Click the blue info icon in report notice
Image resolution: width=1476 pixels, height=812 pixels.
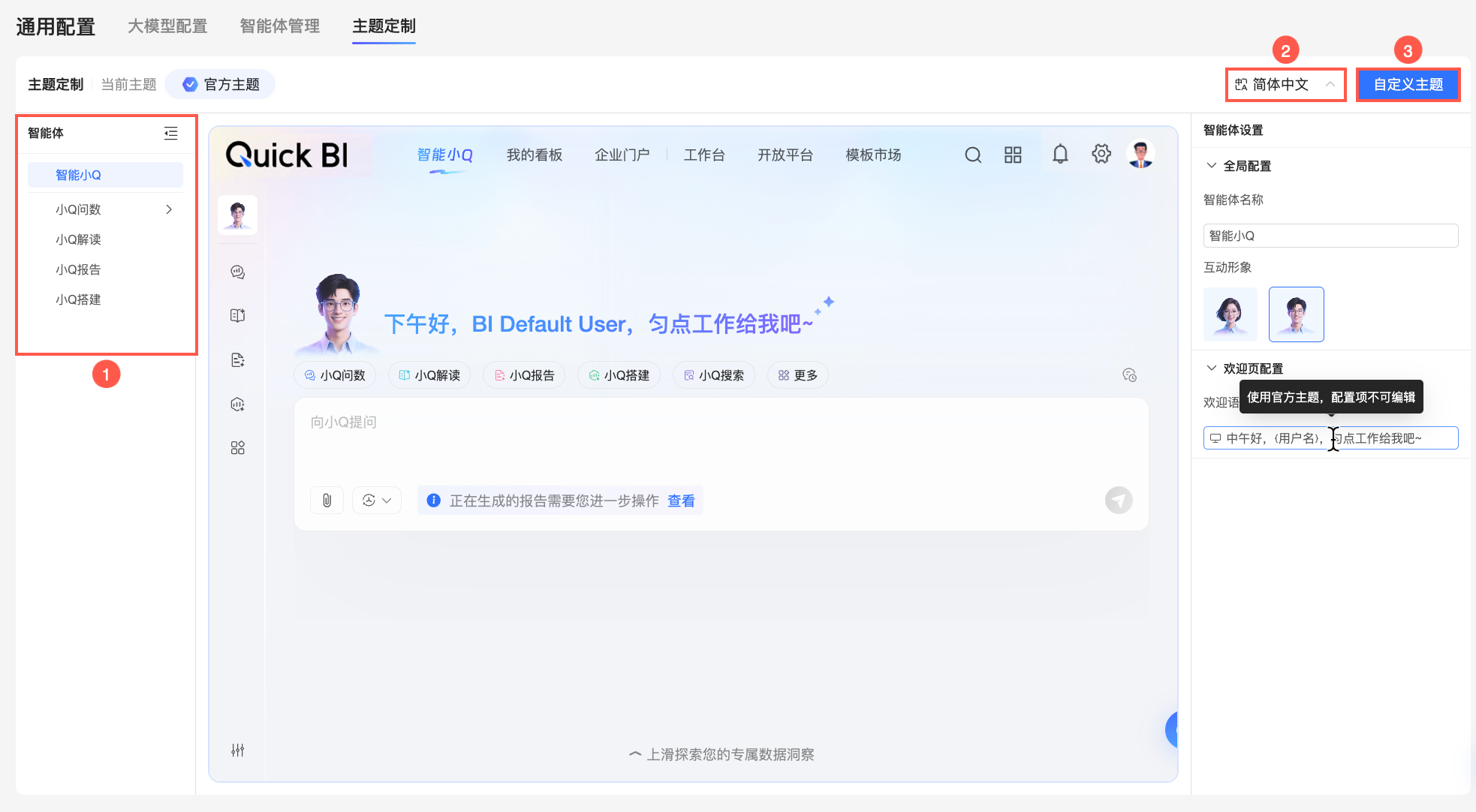point(433,500)
